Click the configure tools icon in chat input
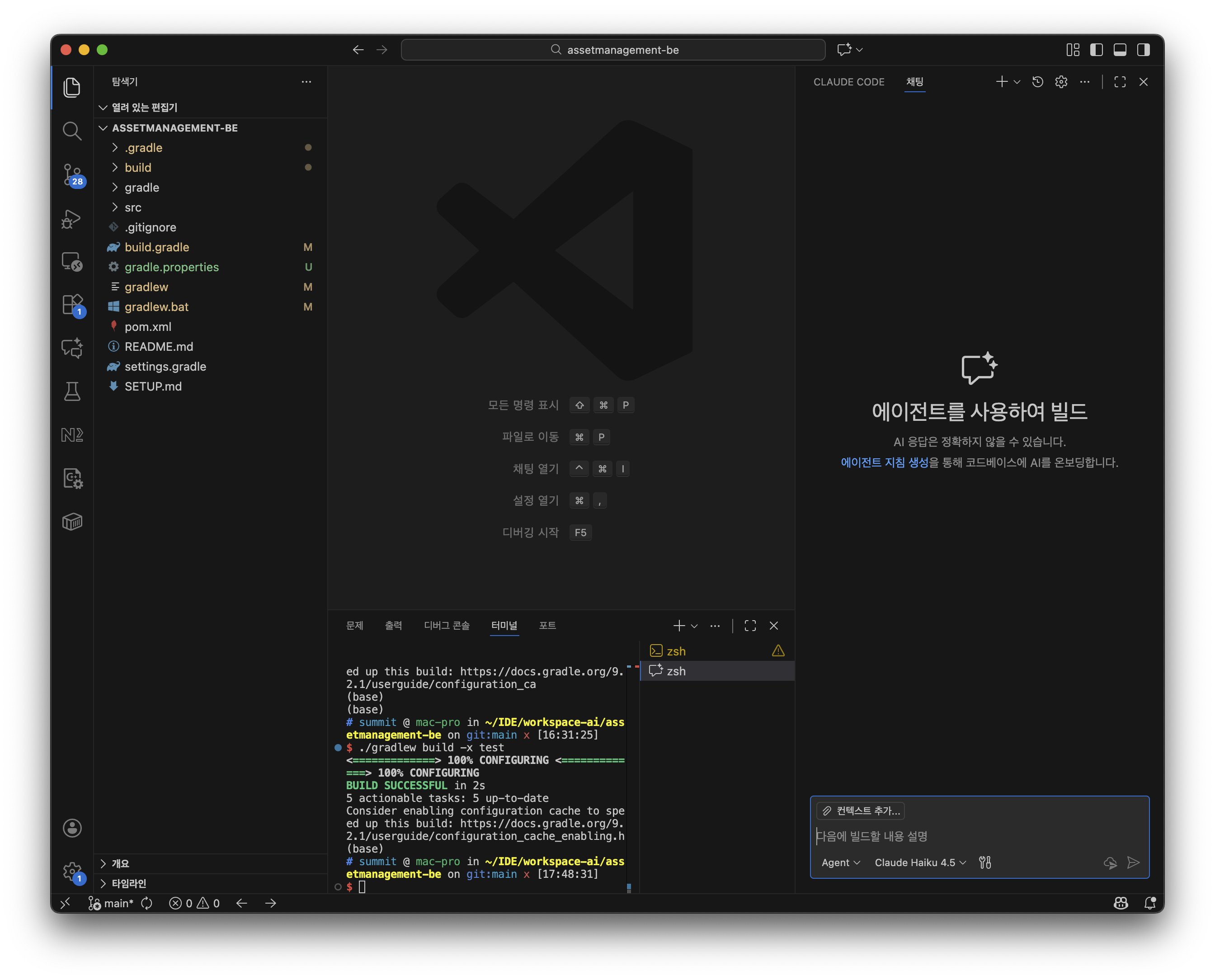The width and height of the screenshot is (1215, 980). click(985, 862)
